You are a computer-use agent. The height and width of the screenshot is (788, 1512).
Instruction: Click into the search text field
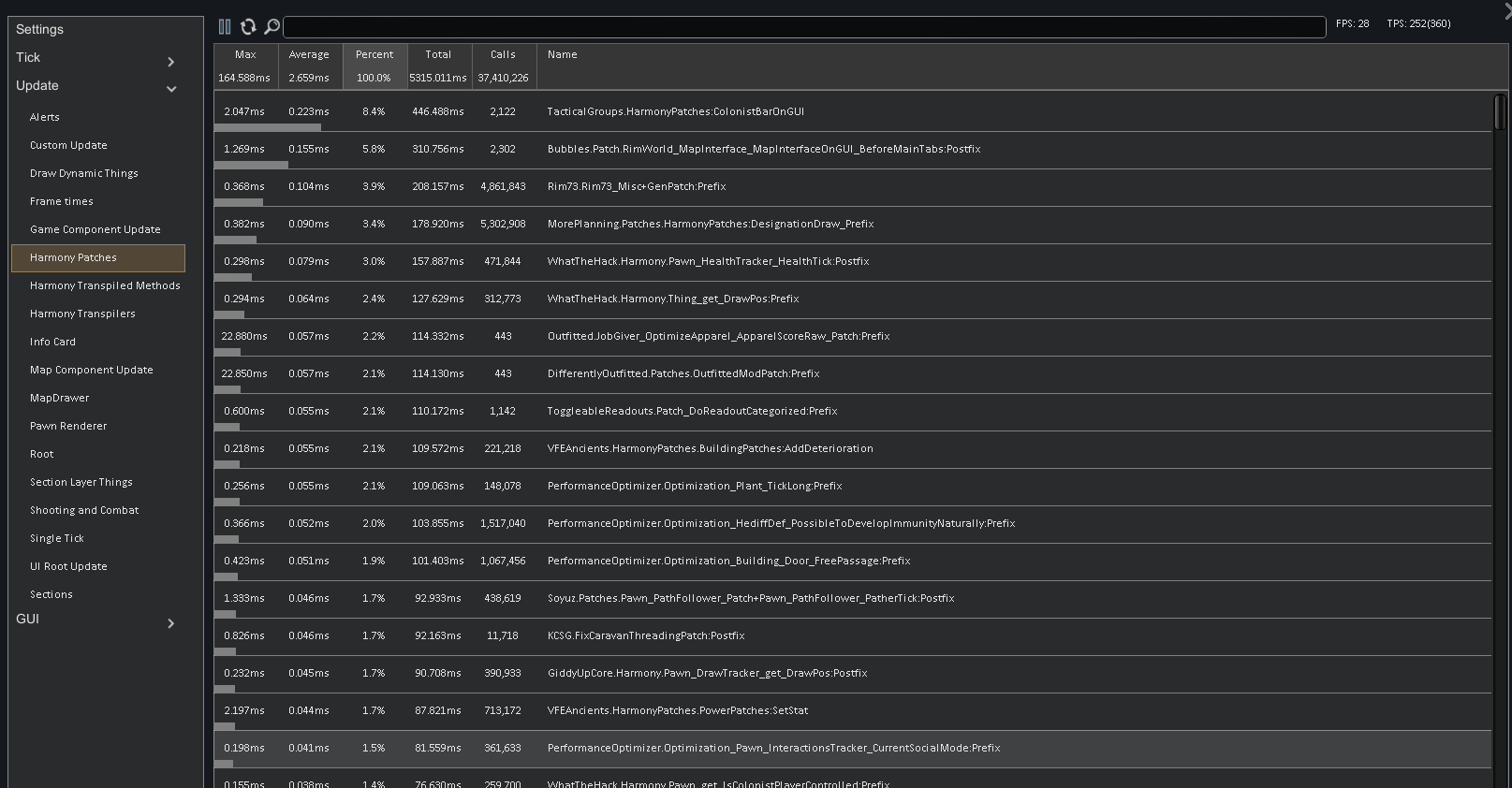pyautogui.click(x=804, y=27)
